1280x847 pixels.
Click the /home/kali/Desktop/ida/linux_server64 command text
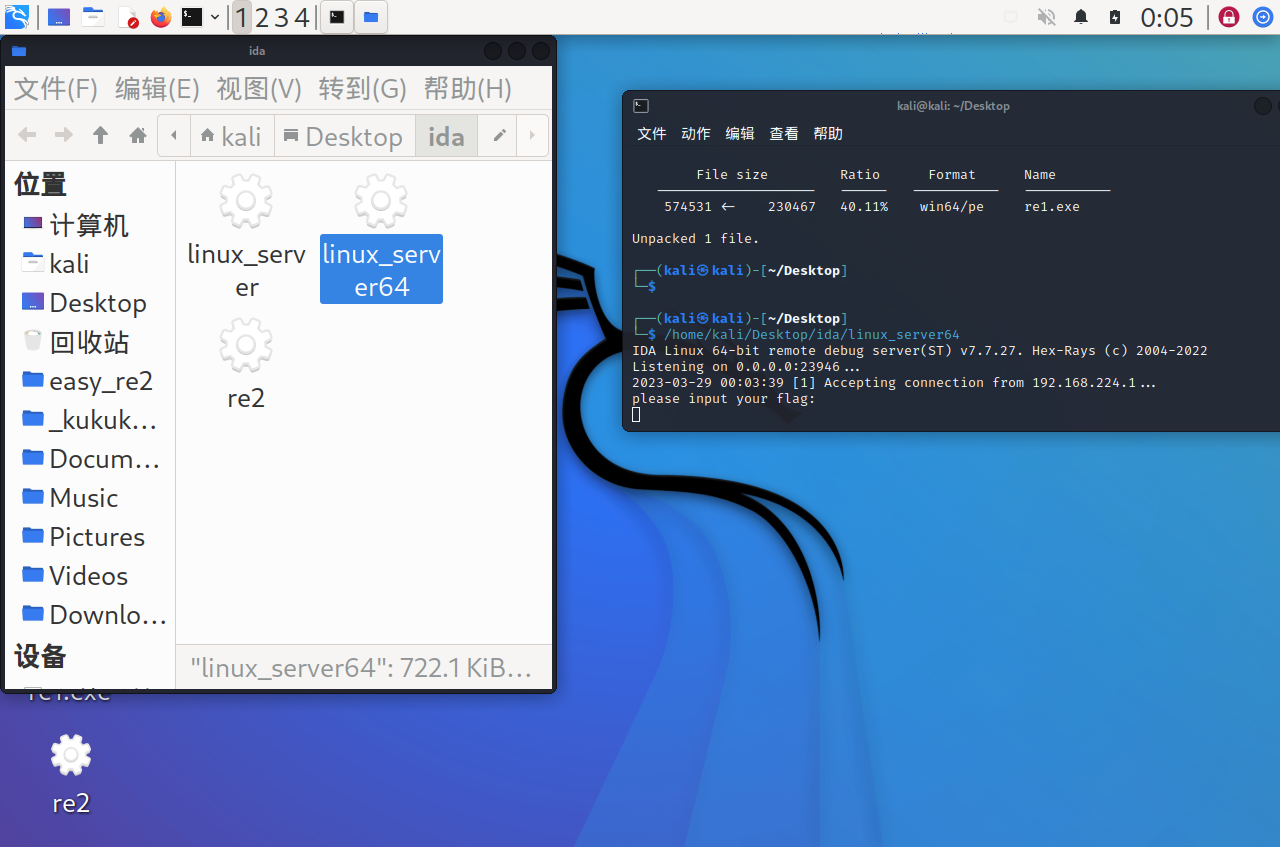(x=811, y=335)
